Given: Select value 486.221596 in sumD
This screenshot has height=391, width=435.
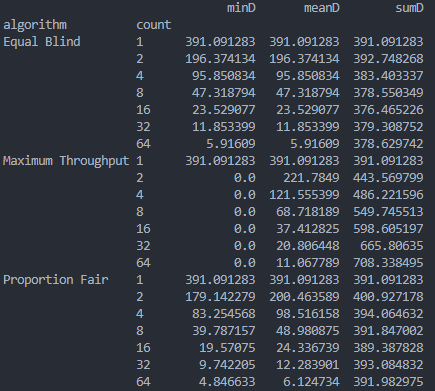Looking at the screenshot, I should click(388, 195).
